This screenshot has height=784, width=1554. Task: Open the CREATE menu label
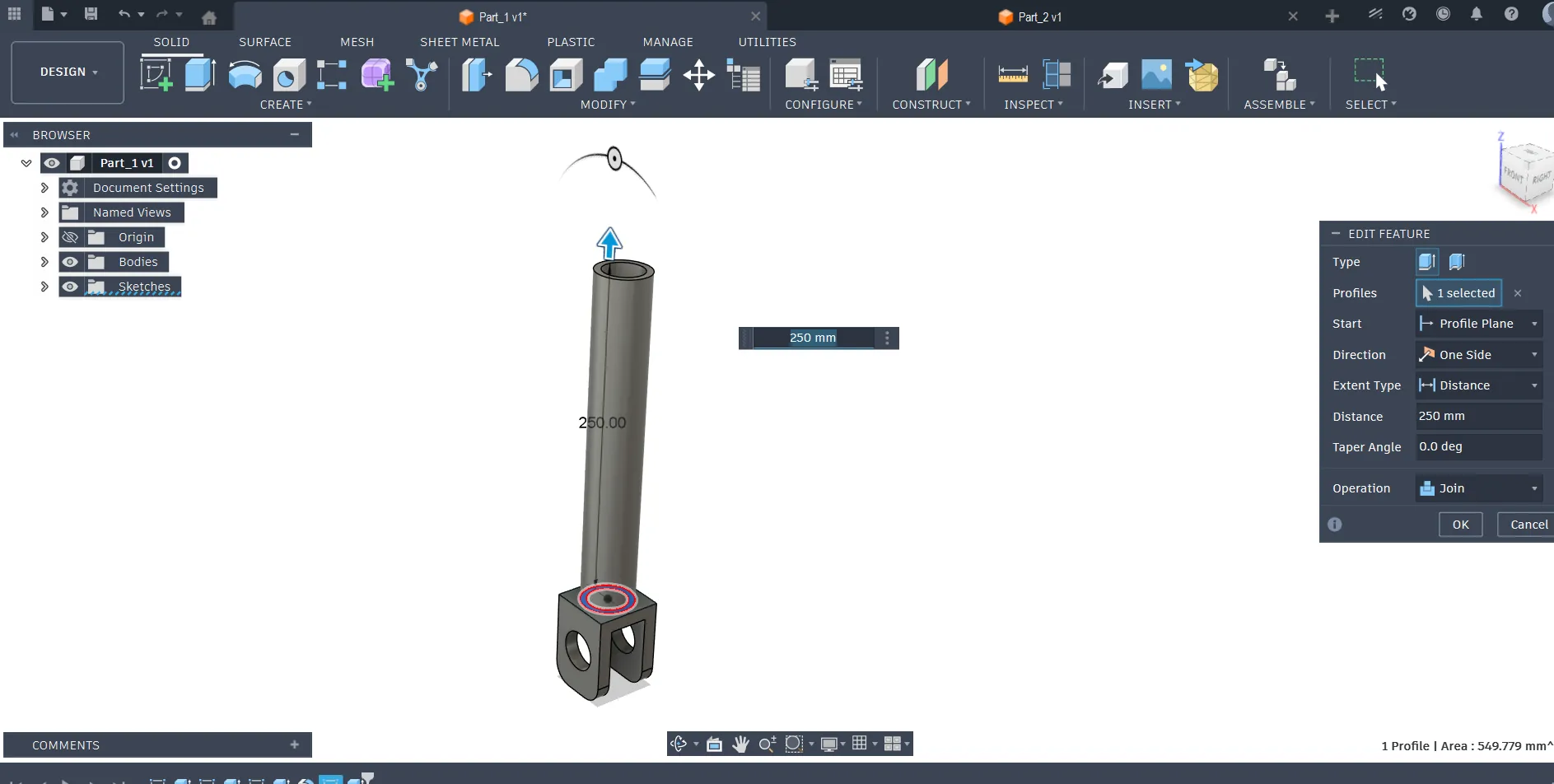286,105
